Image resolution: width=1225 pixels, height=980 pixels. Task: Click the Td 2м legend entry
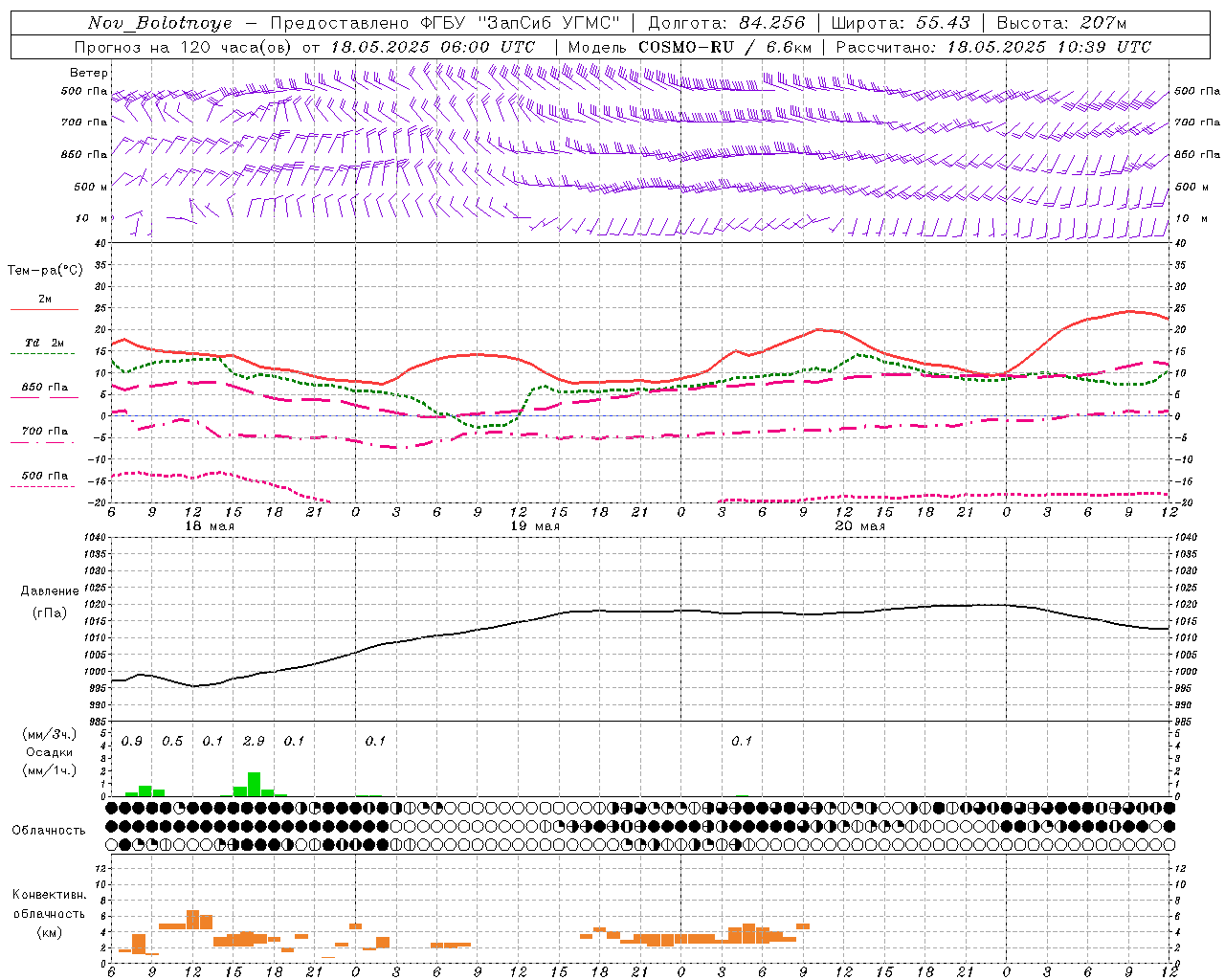click(44, 343)
